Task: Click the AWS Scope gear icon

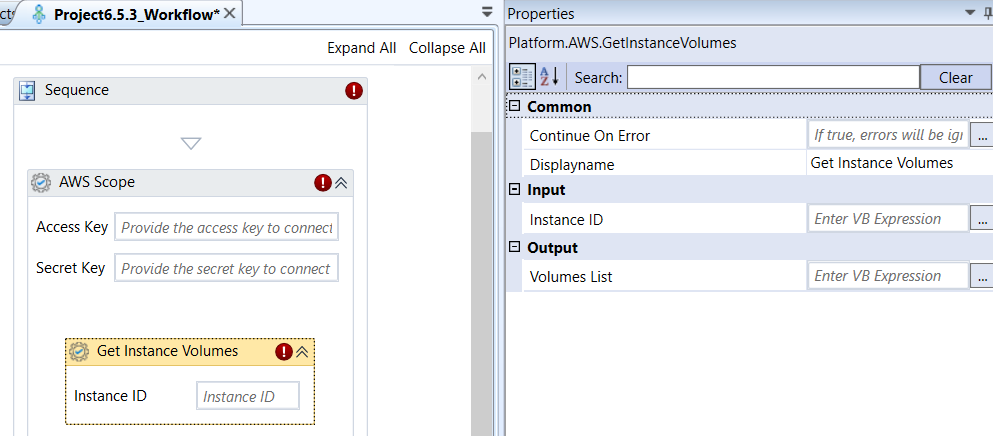Action: 41,183
